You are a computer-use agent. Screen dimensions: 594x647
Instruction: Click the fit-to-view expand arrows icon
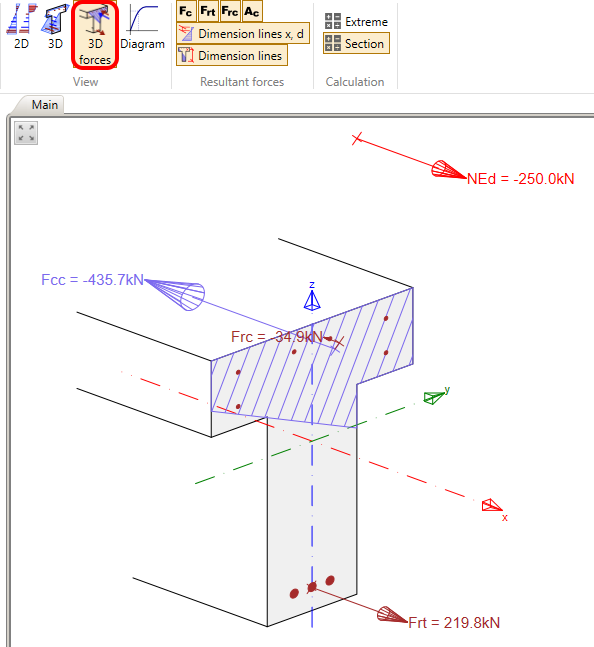(x=26, y=133)
